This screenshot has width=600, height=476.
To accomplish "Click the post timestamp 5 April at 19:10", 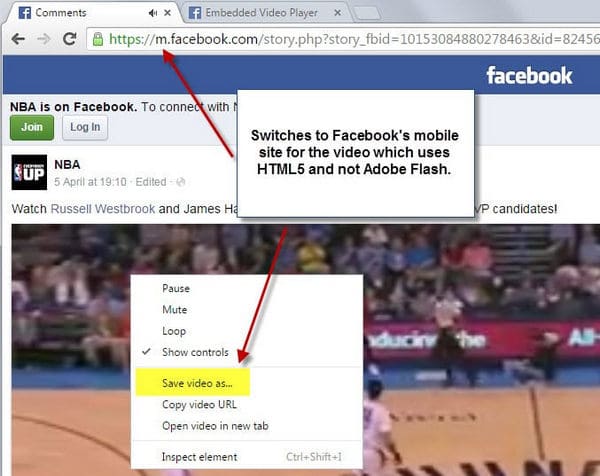I will coord(90,182).
